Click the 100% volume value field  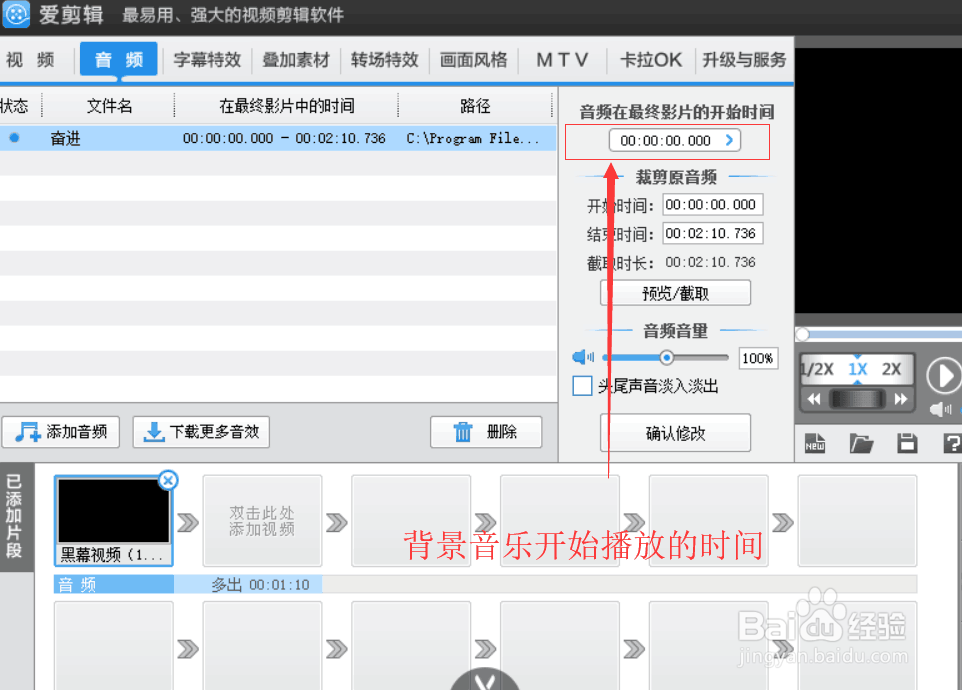[x=758, y=358]
